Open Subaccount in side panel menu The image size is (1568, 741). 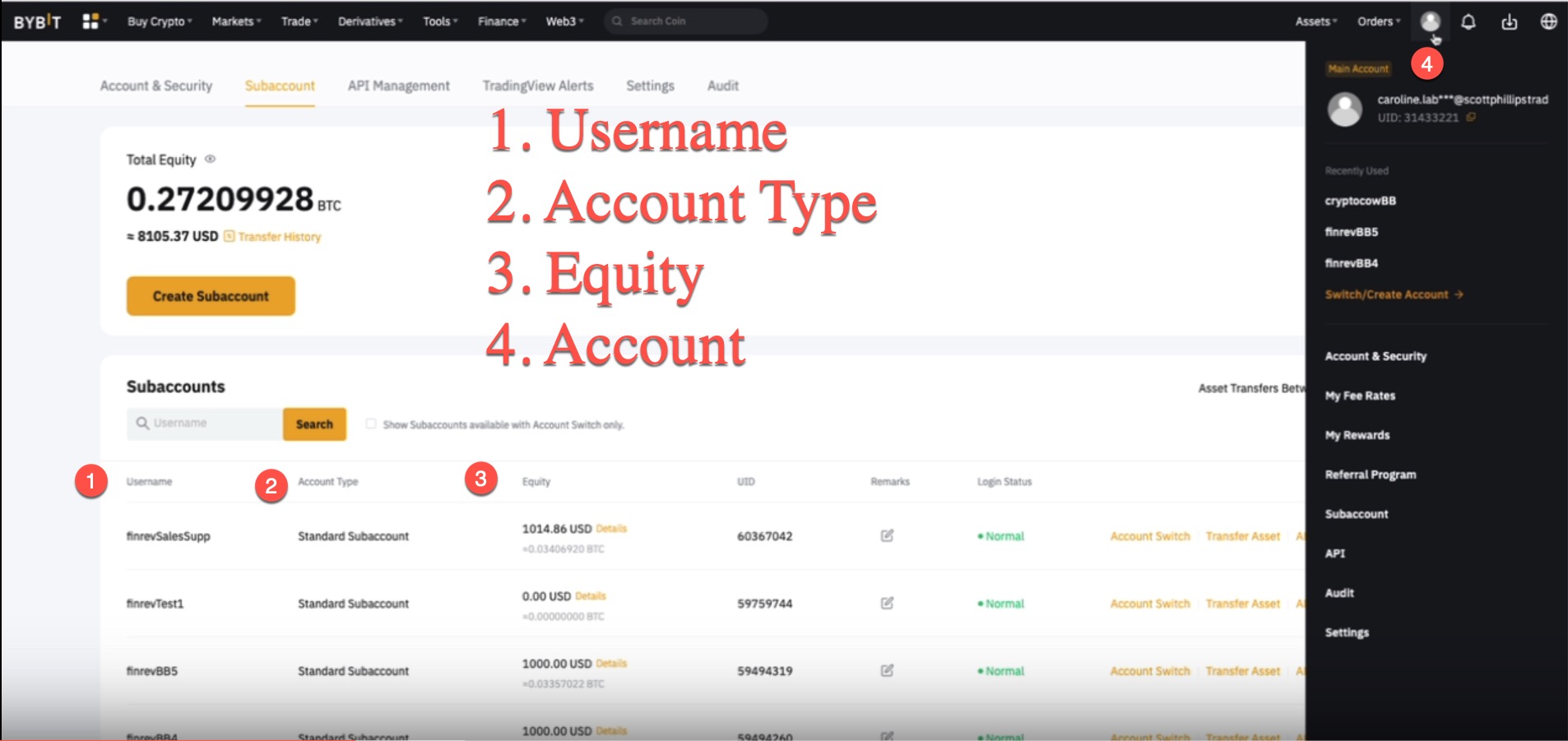click(x=1357, y=514)
